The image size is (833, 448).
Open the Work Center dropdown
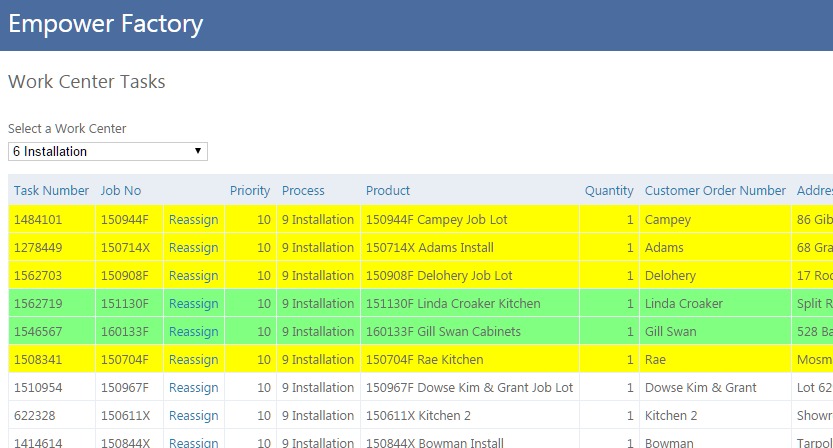tap(108, 152)
